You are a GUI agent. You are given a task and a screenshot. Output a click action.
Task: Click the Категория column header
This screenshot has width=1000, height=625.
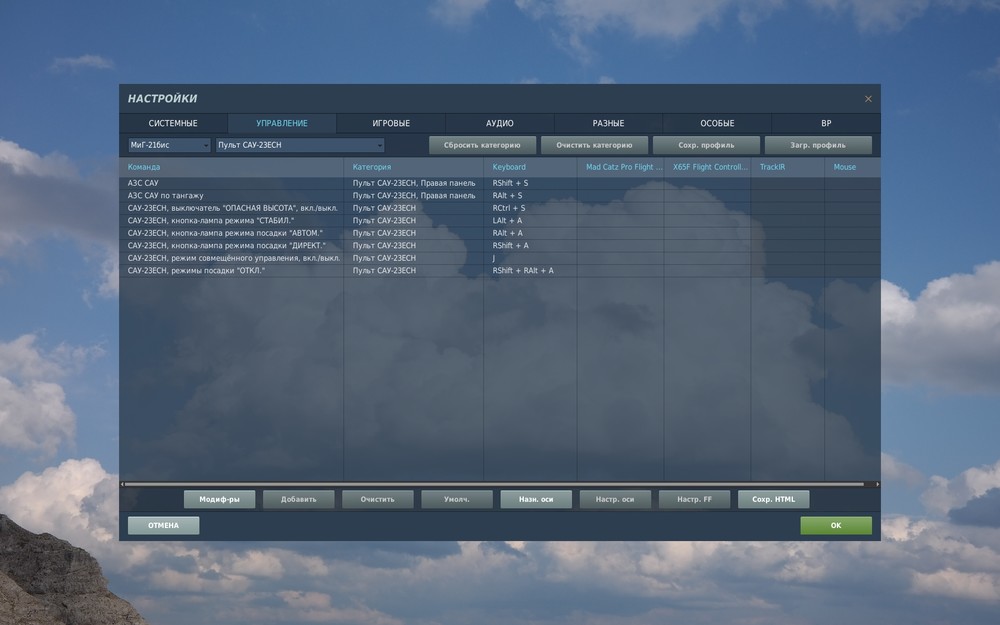click(413, 167)
